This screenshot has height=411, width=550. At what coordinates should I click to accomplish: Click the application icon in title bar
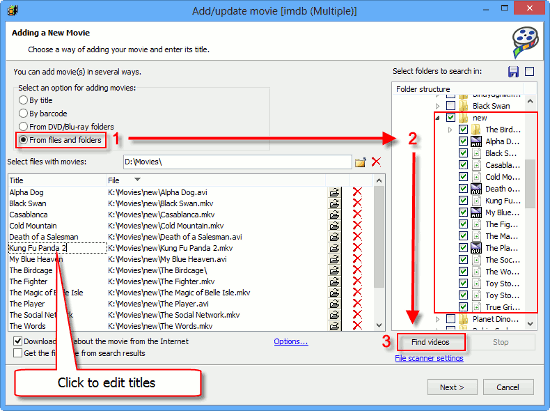(x=13, y=11)
